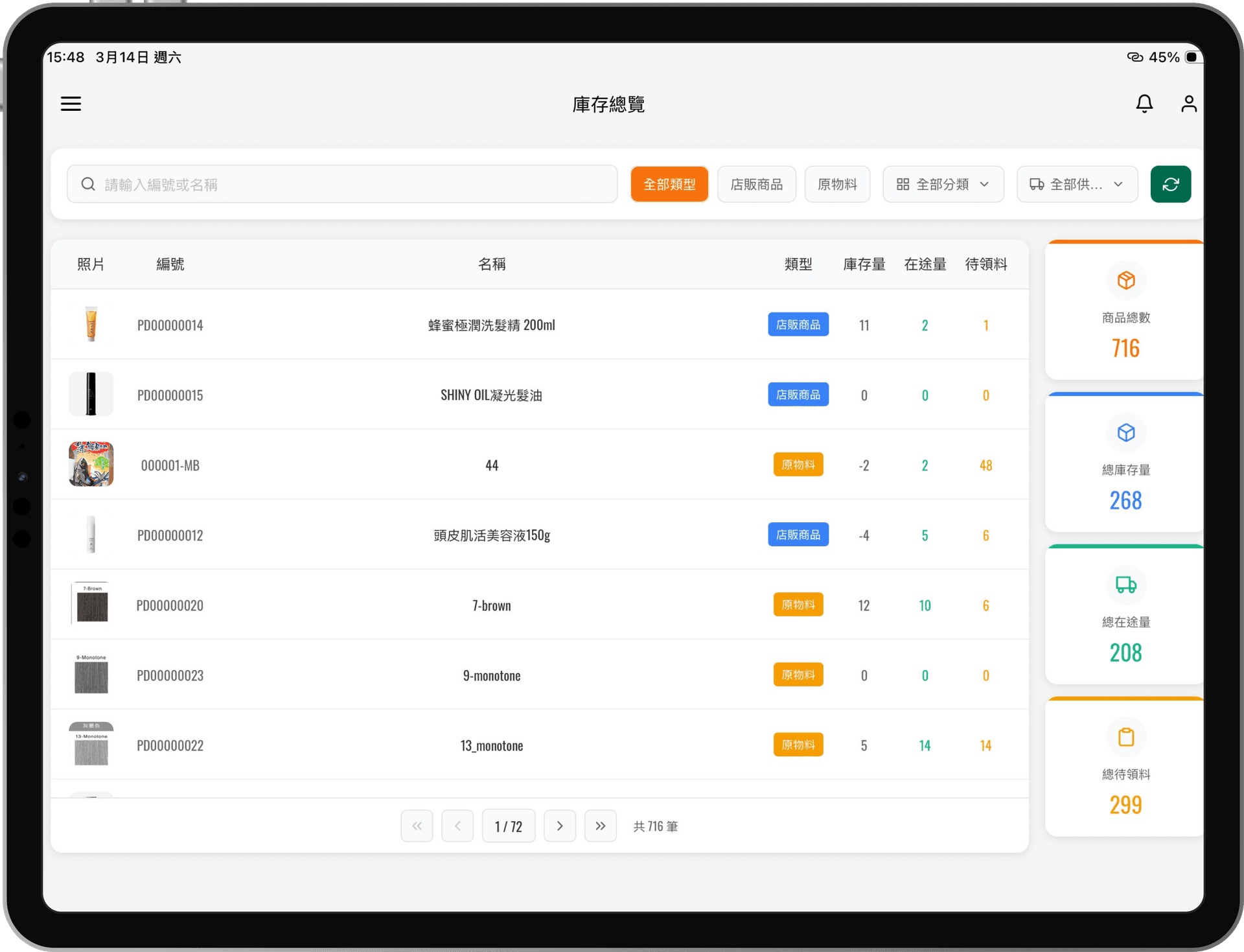The height and width of the screenshot is (952, 1244).
Task: Toggle the 原物料 filter
Action: coord(837,184)
